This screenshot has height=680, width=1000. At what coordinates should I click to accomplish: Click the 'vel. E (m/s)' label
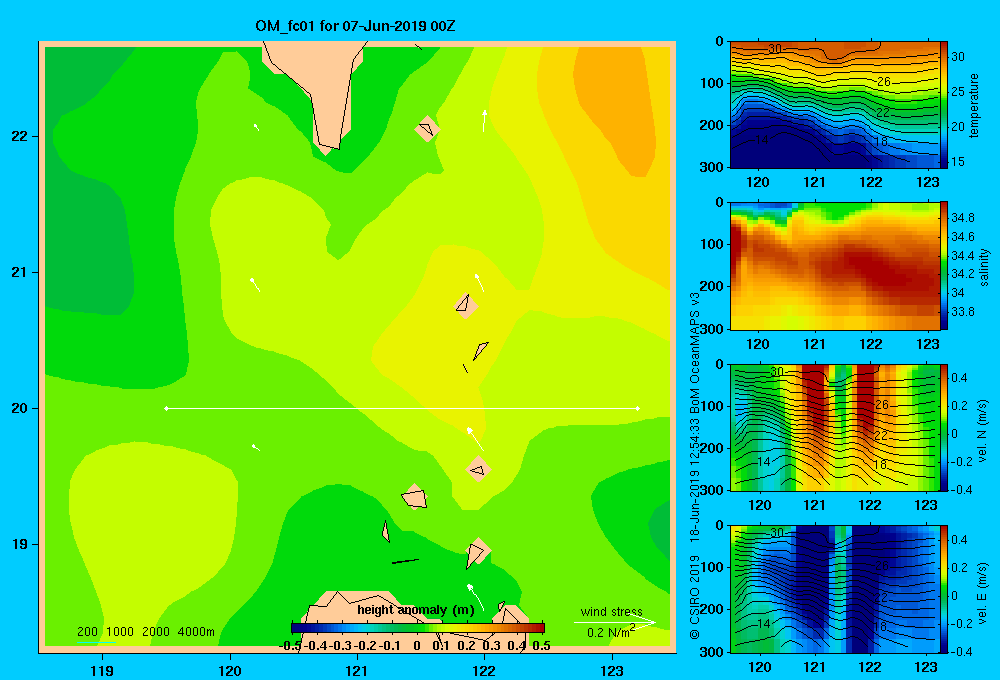pos(983,593)
